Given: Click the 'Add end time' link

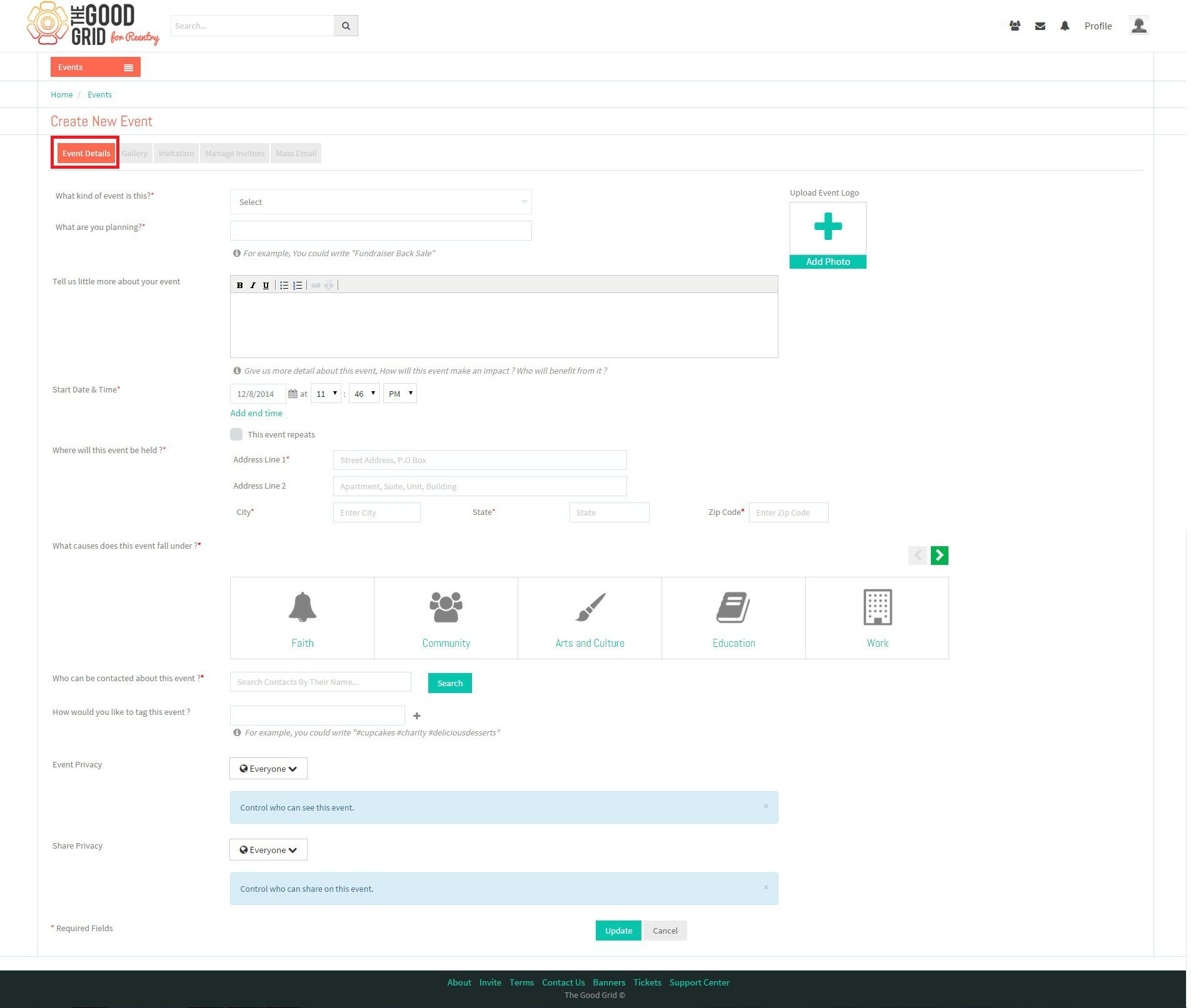Looking at the screenshot, I should [x=256, y=413].
